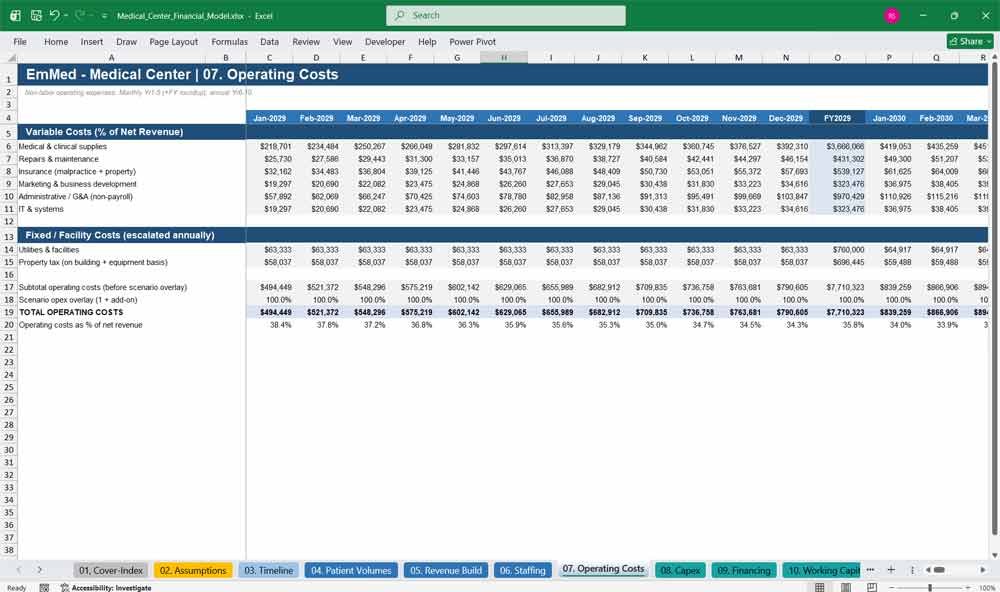Switch to the Insert ribbon tab

click(x=92, y=41)
